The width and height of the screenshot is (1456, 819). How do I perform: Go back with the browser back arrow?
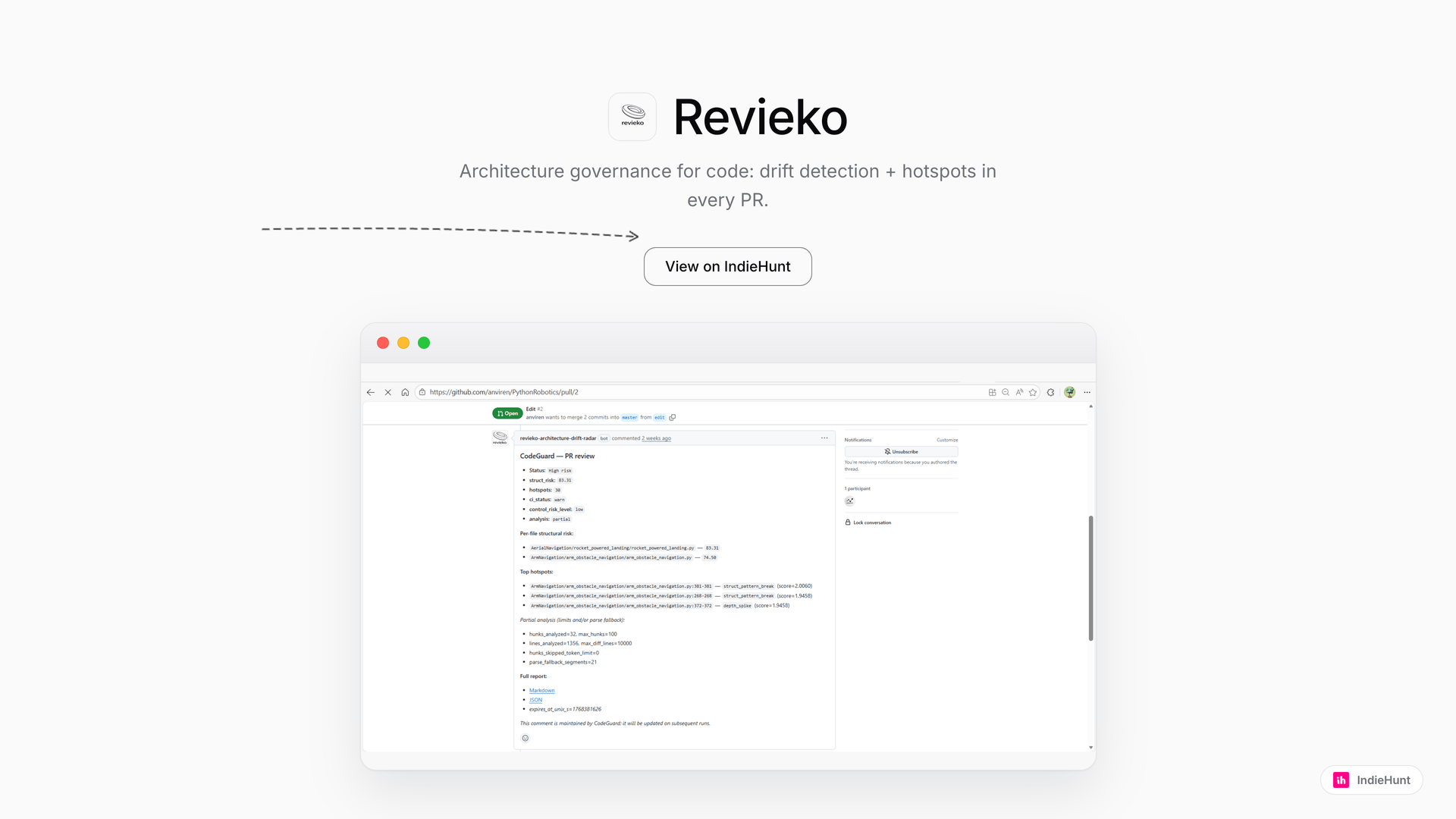[370, 392]
